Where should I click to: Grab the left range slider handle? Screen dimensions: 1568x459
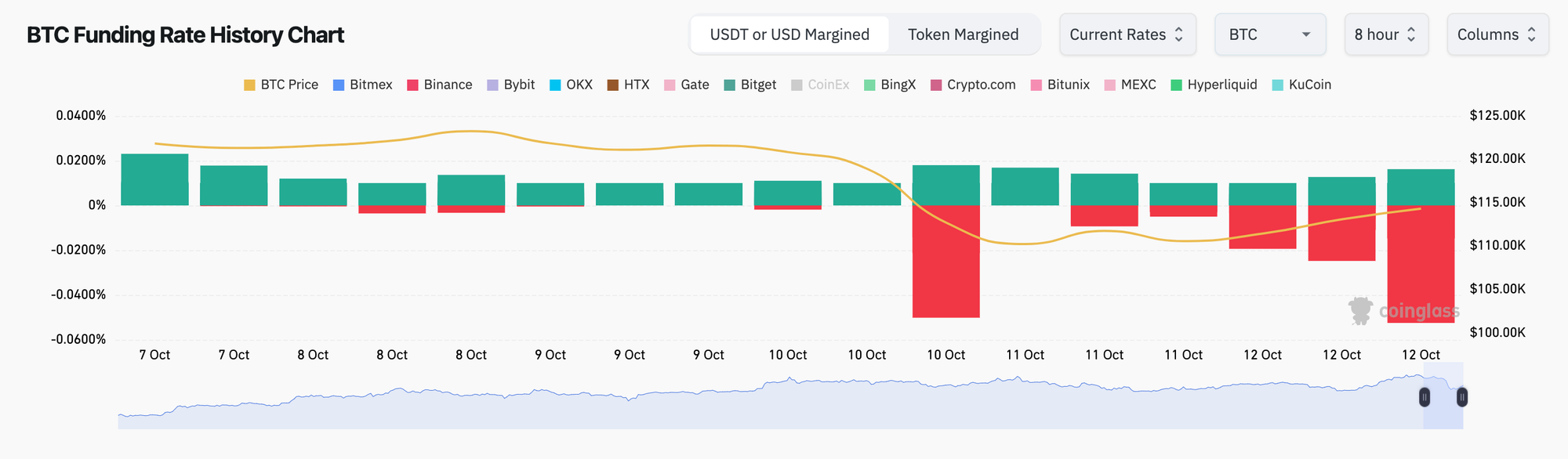point(1425,397)
